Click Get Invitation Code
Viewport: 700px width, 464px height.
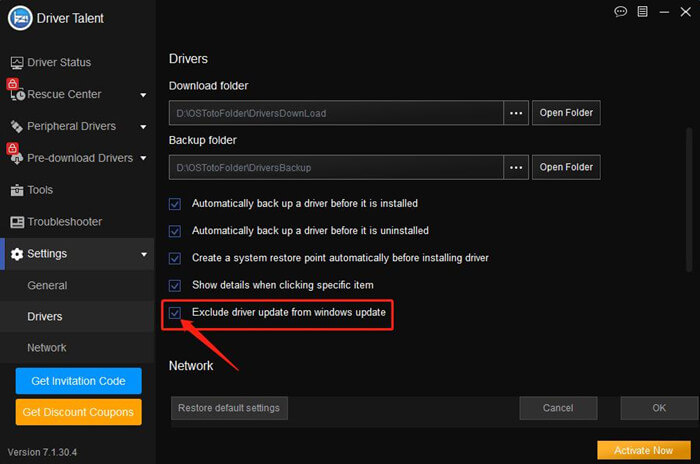79,381
